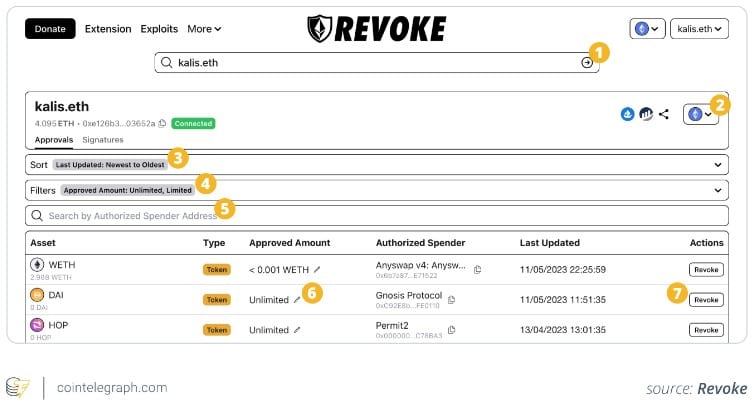755x404 pixels.
Task: Open the blue OpenSea profile icon
Action: click(x=627, y=114)
